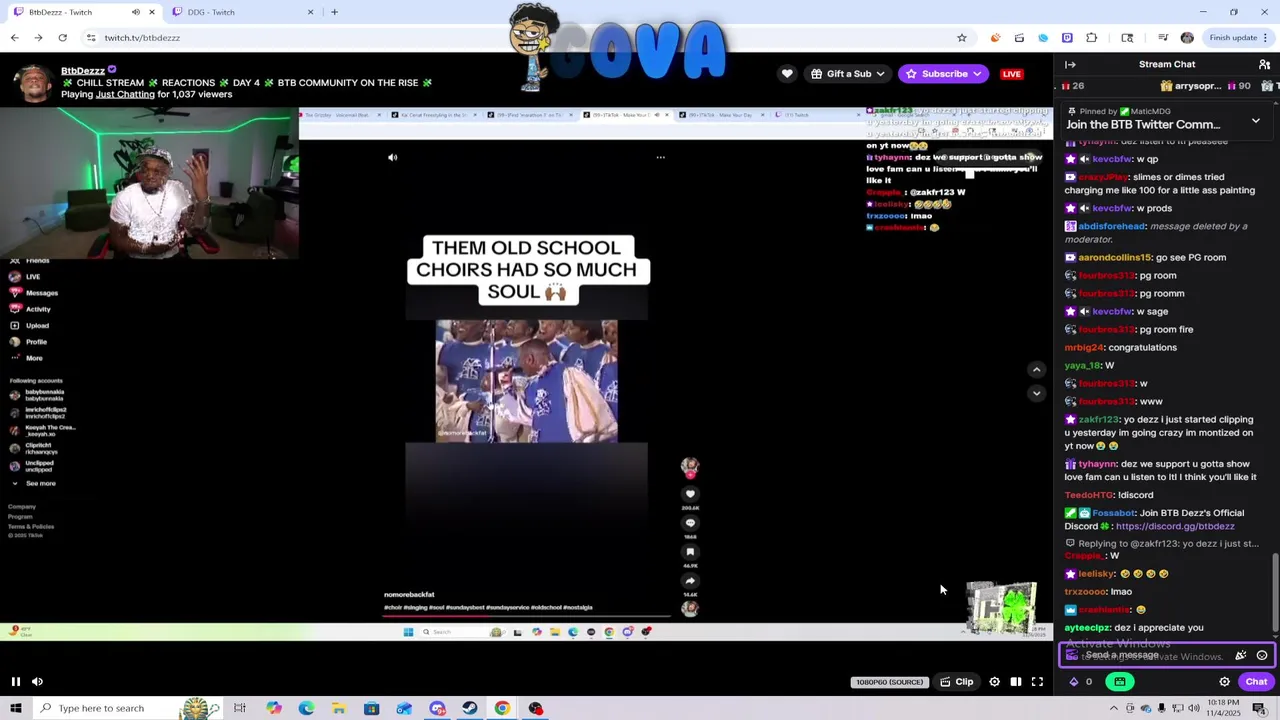Image resolution: width=1280 pixels, height=720 pixels.
Task: Toggle TikTok video mute speaker
Action: [x=392, y=157]
